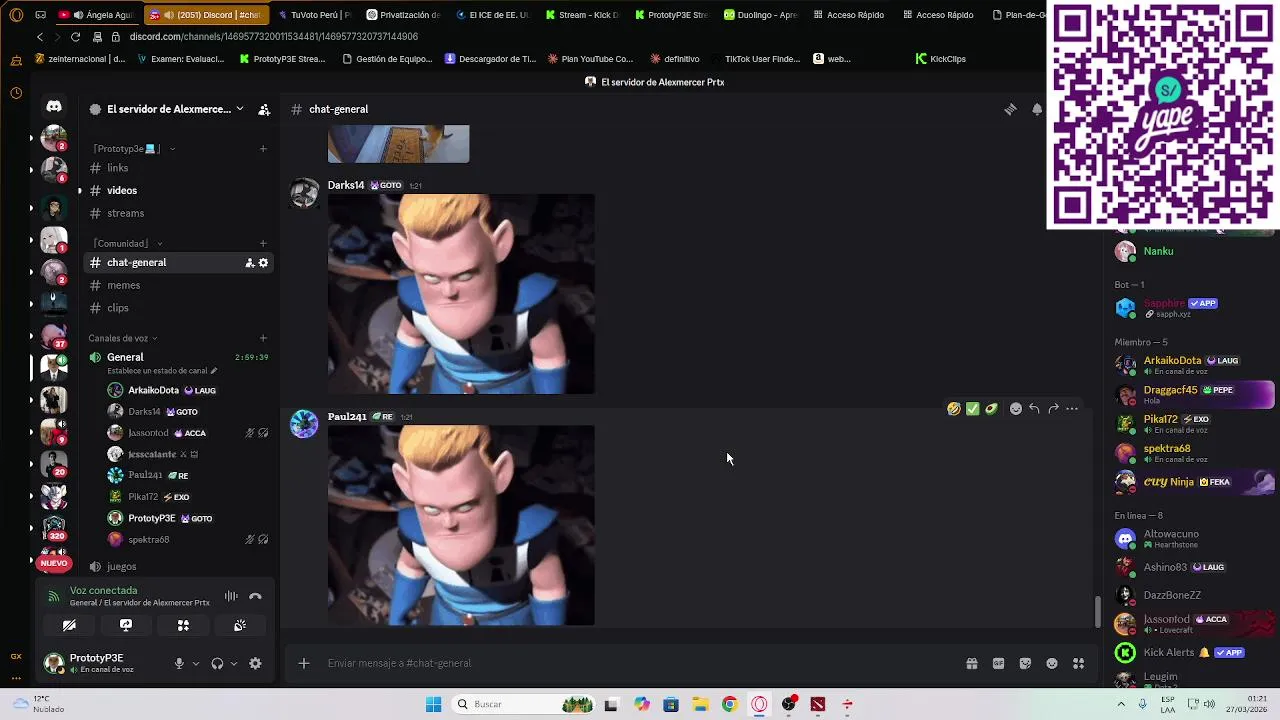
Task: Create invite icon on chat-general row
Action: pos(249,263)
